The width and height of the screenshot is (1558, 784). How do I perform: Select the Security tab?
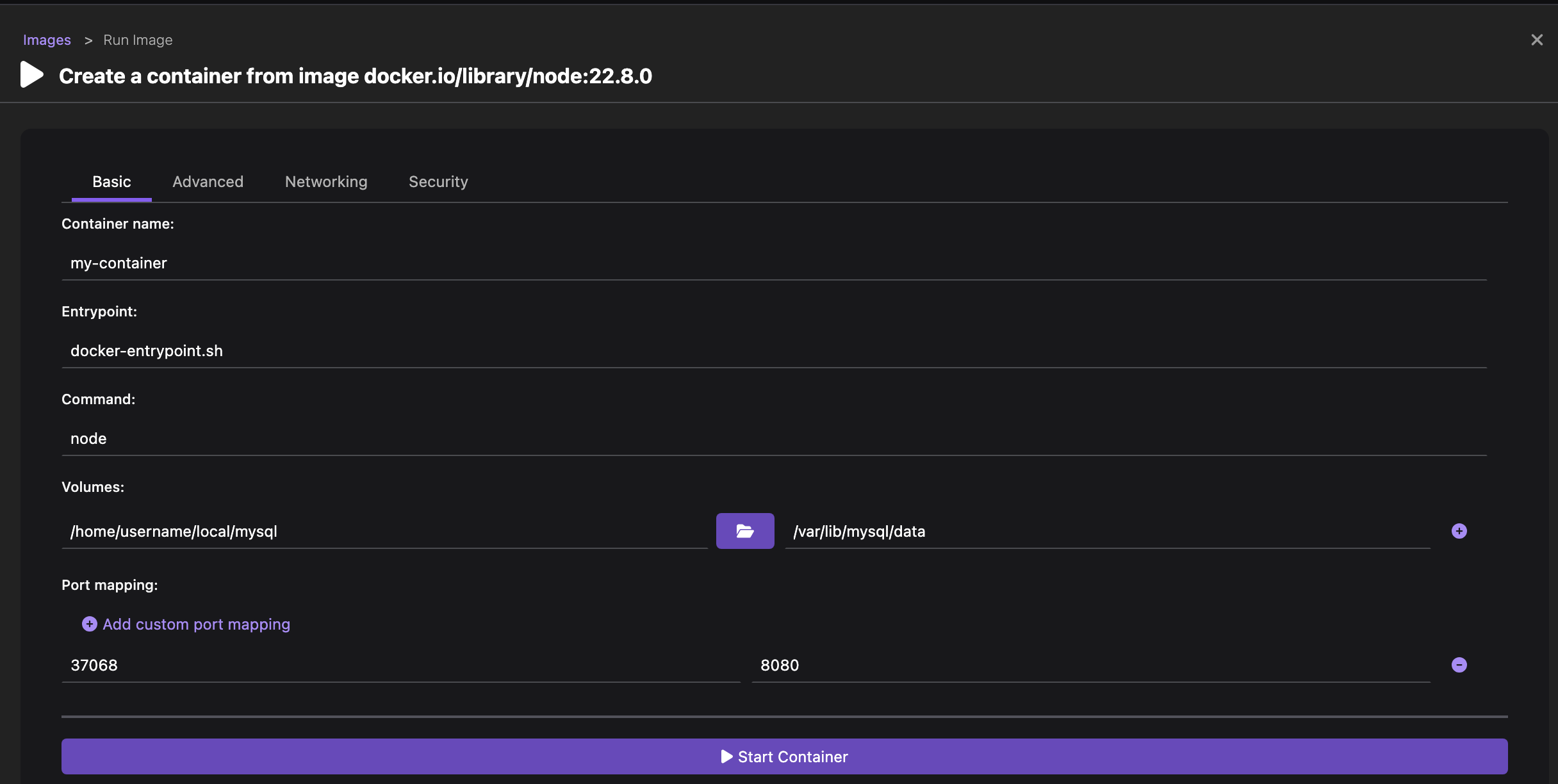point(438,182)
